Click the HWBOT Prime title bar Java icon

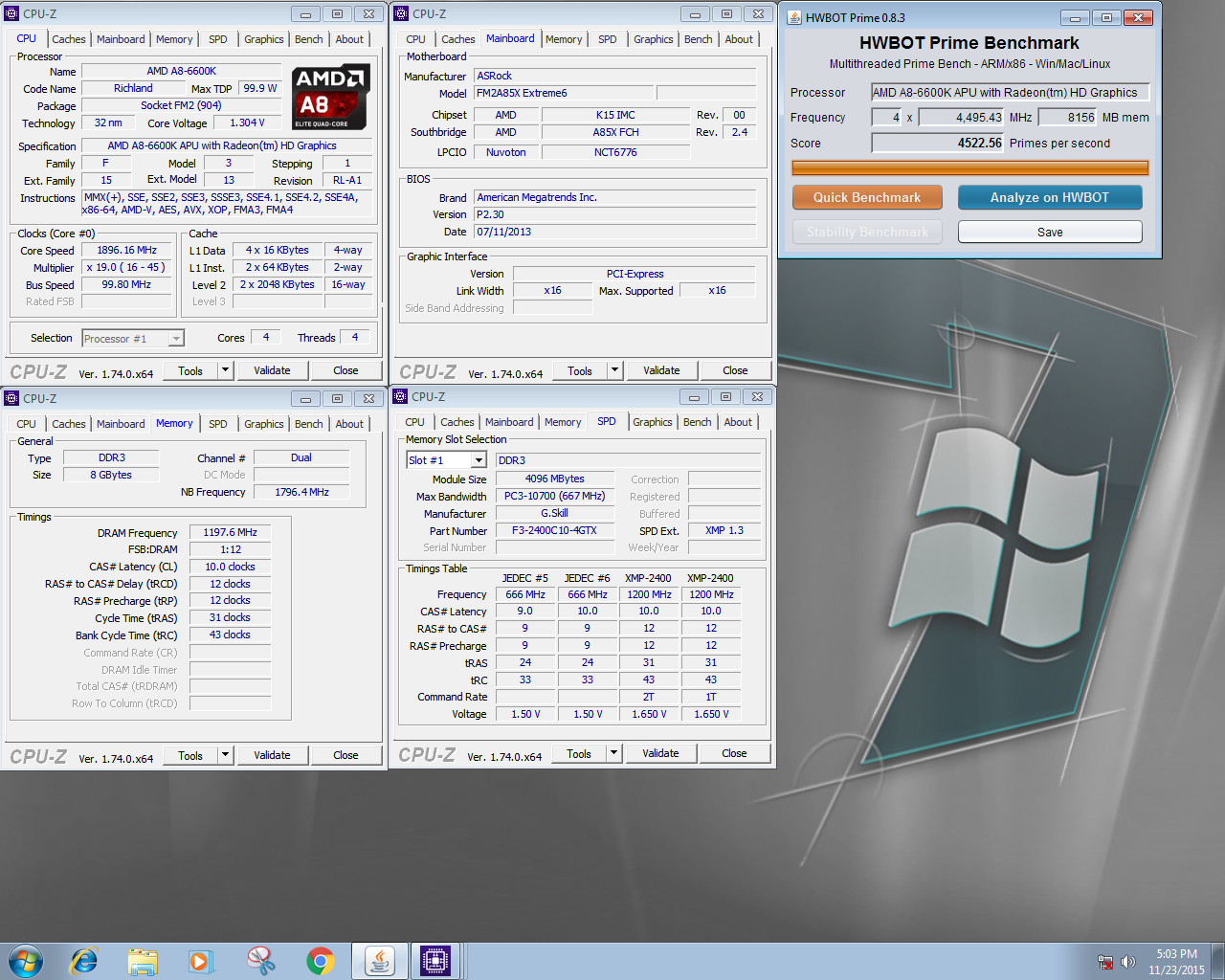point(794,17)
